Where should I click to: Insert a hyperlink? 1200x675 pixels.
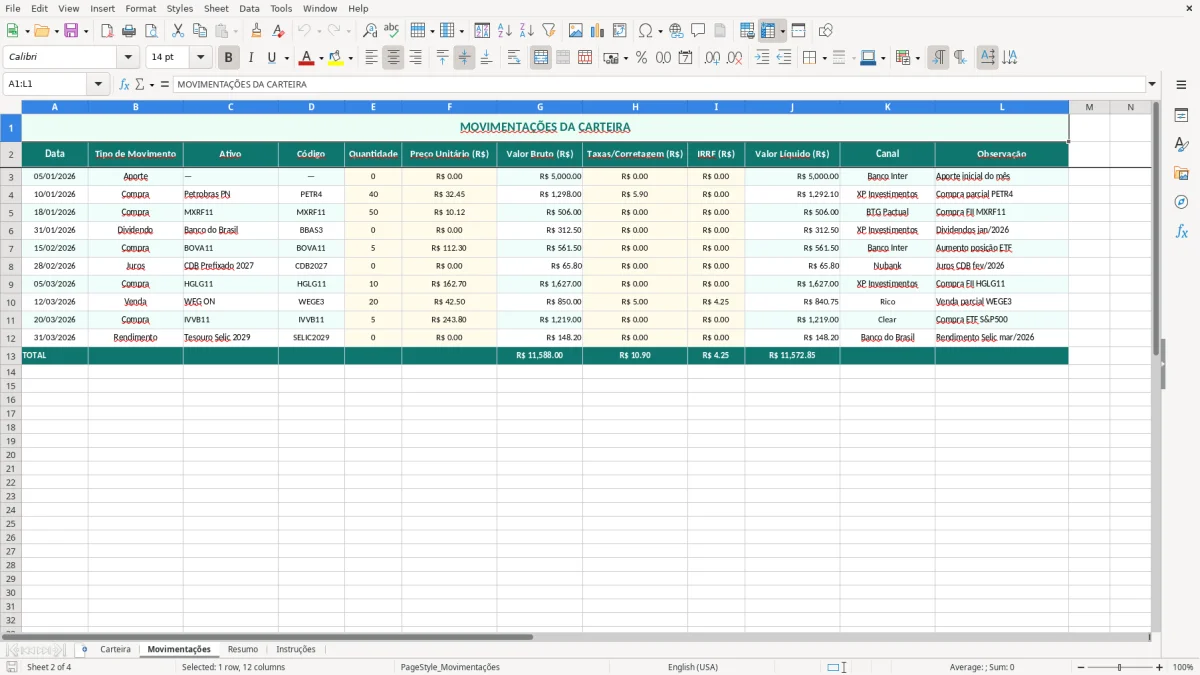pyautogui.click(x=676, y=31)
